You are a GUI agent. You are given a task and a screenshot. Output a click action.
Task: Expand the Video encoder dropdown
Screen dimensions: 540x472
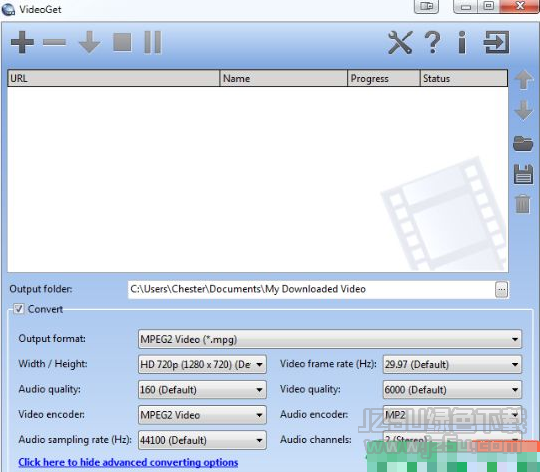tap(202, 415)
